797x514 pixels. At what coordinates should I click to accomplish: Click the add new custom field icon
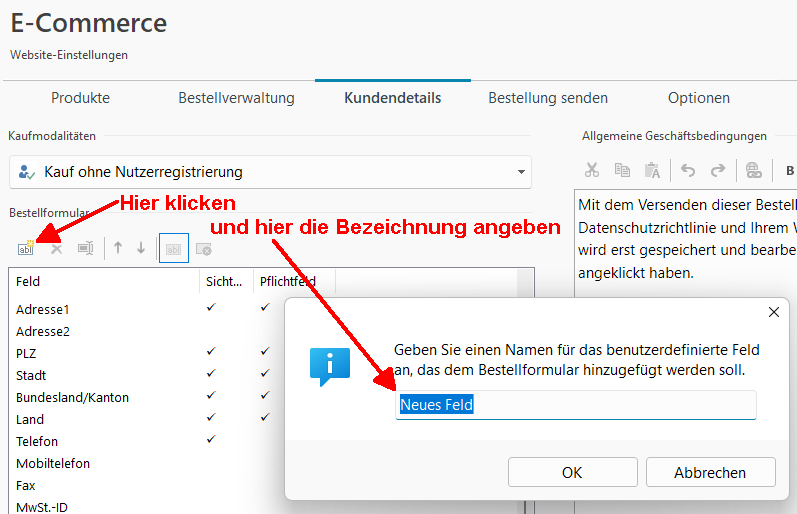click(x=25, y=248)
